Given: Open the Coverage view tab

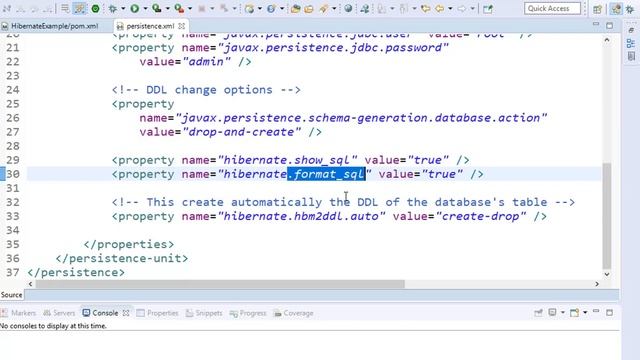Looking at the screenshot, I should 294,313.
